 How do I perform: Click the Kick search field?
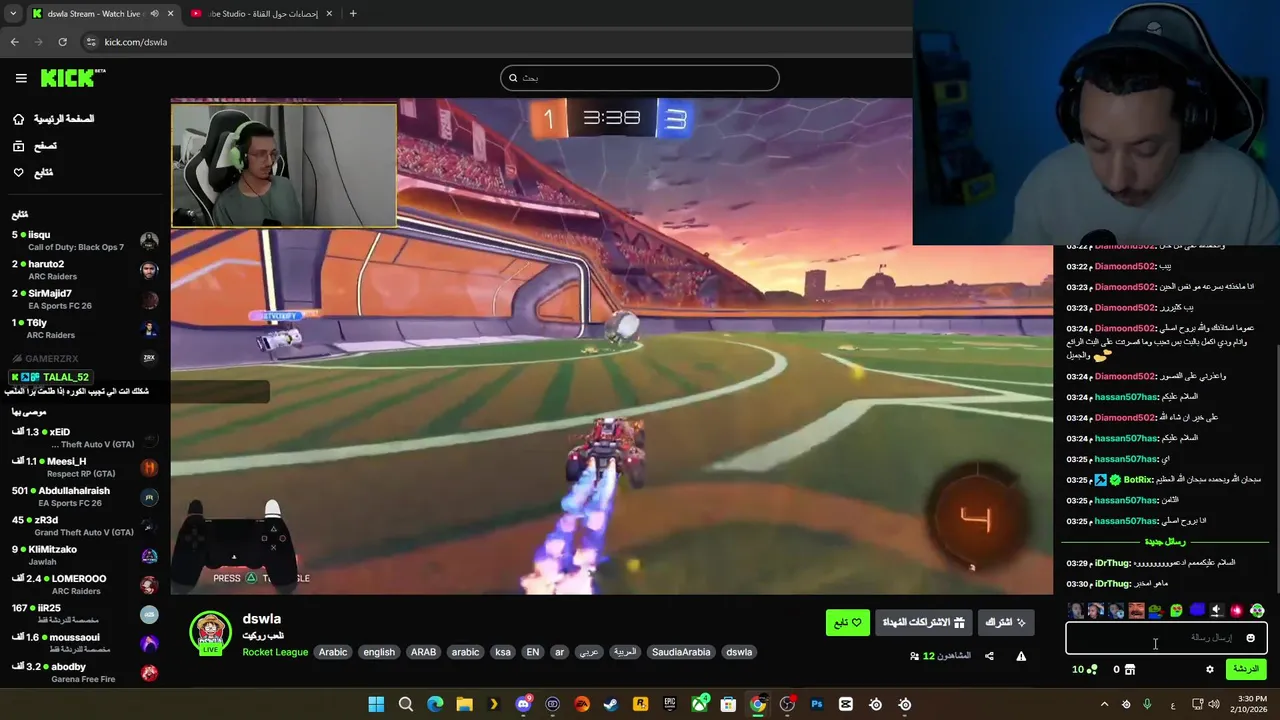pos(640,78)
